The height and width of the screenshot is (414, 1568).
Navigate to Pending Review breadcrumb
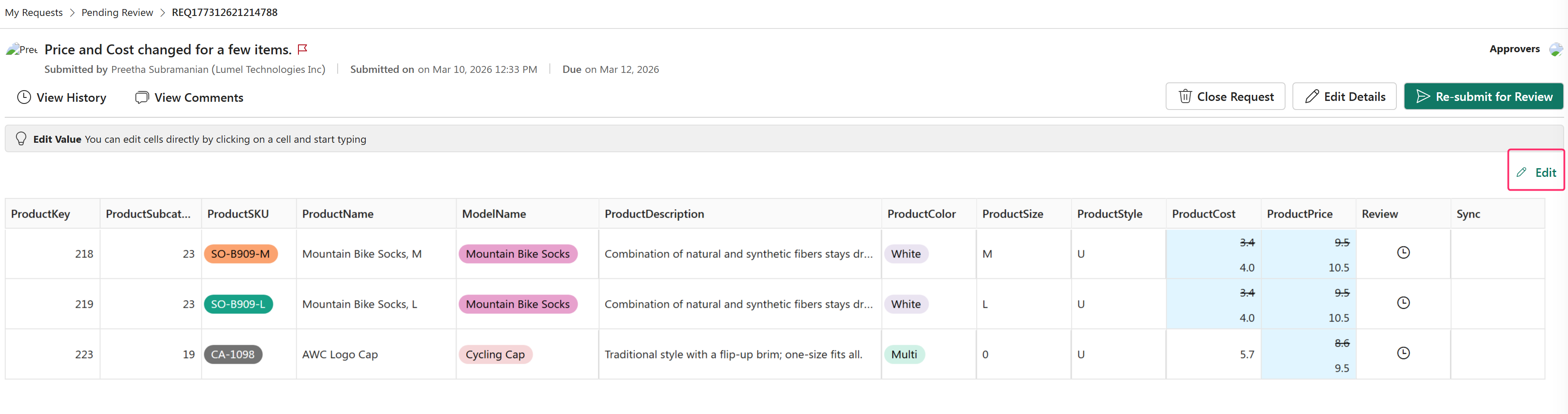click(117, 12)
